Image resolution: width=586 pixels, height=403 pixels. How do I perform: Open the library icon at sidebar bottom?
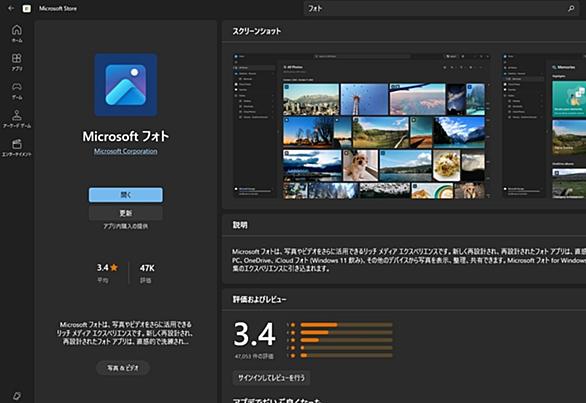(x=17, y=395)
